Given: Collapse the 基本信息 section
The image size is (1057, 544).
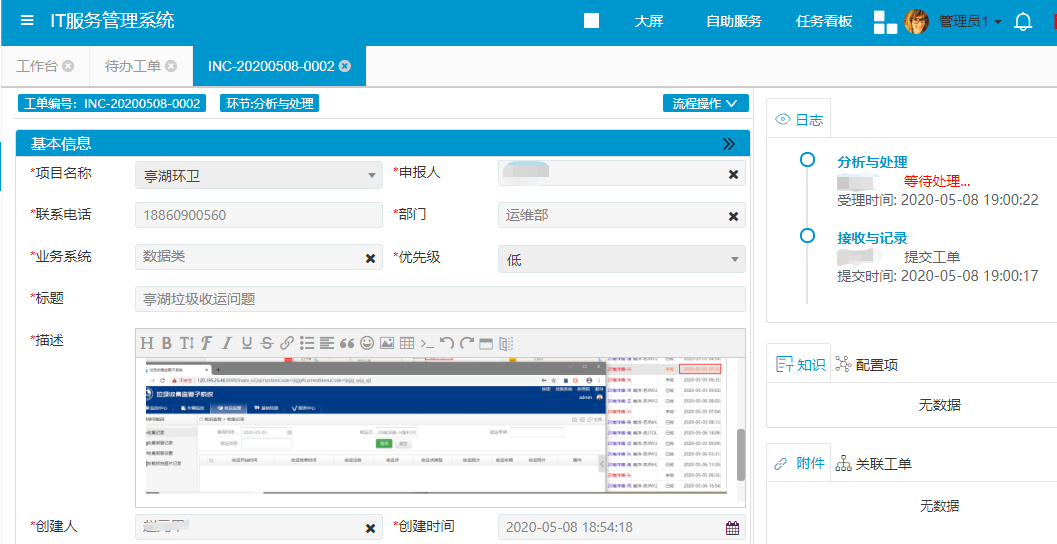Looking at the screenshot, I should coord(729,144).
